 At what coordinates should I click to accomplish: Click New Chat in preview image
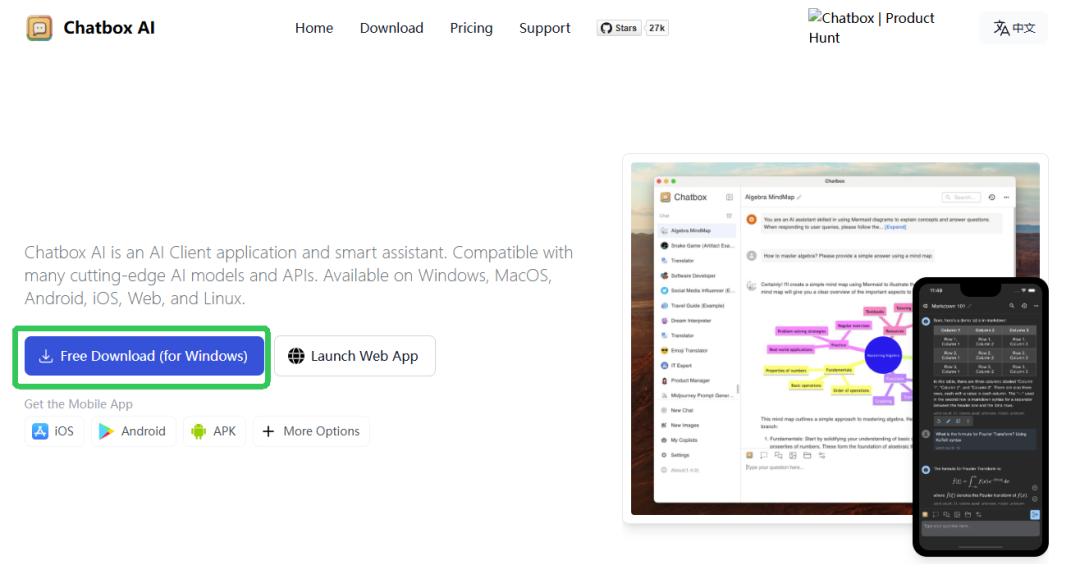pyautogui.click(x=682, y=411)
